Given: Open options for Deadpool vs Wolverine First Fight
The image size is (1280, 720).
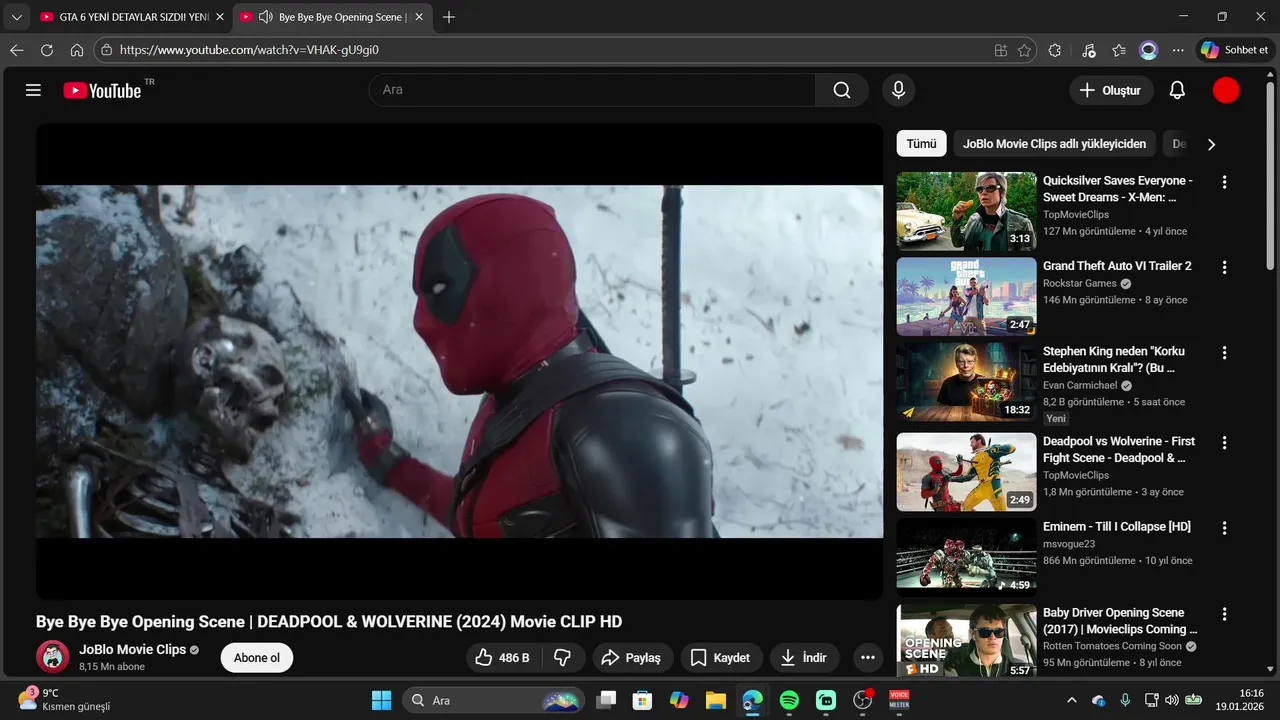Looking at the screenshot, I should coord(1224,442).
